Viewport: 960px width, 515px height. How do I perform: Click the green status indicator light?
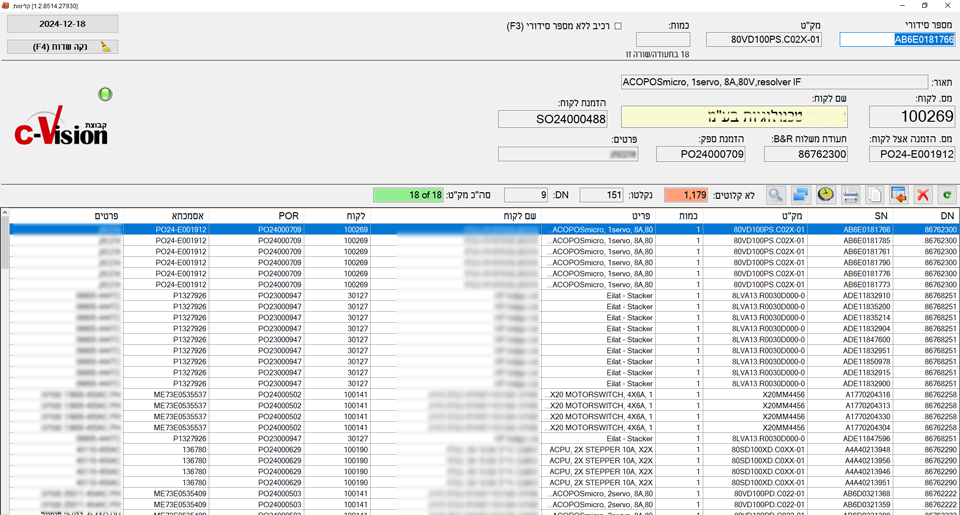pos(105,94)
